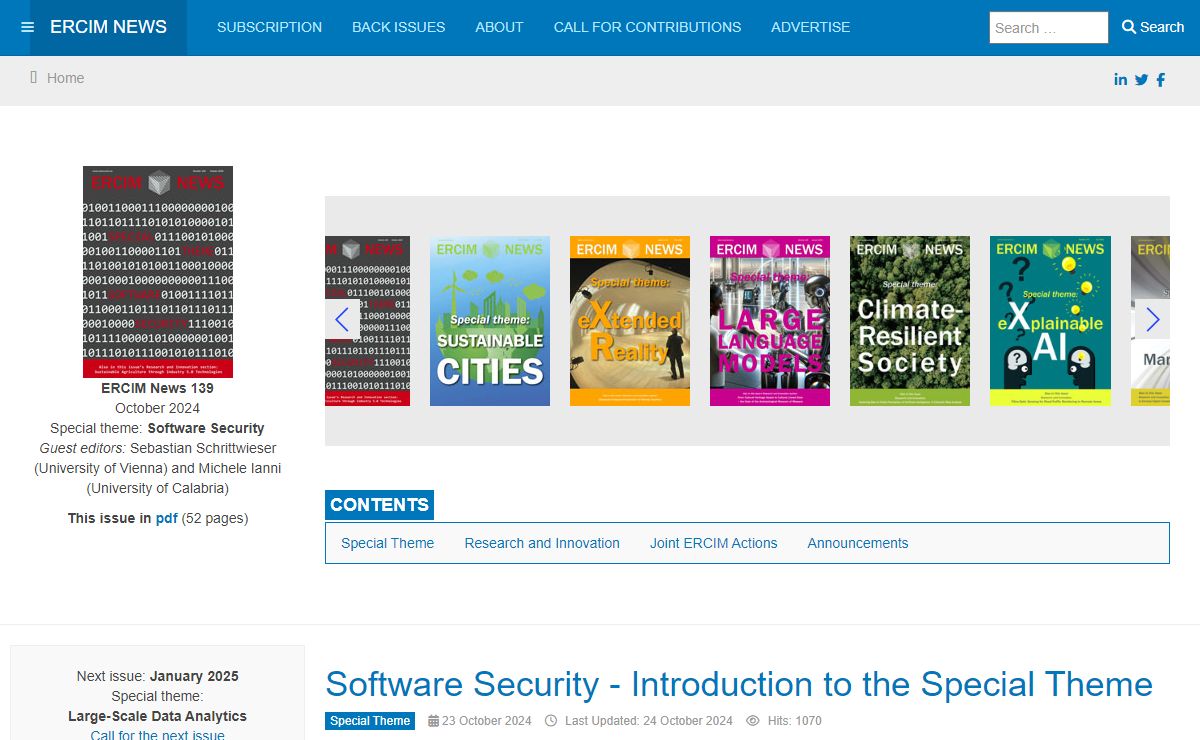Open Software Security cover in carousel
The height and width of the screenshot is (740, 1200).
click(x=367, y=321)
